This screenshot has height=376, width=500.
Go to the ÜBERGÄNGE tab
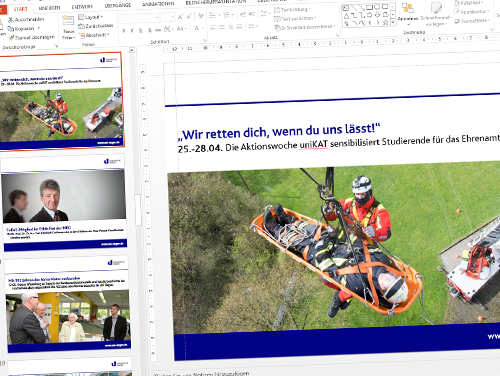117,5
